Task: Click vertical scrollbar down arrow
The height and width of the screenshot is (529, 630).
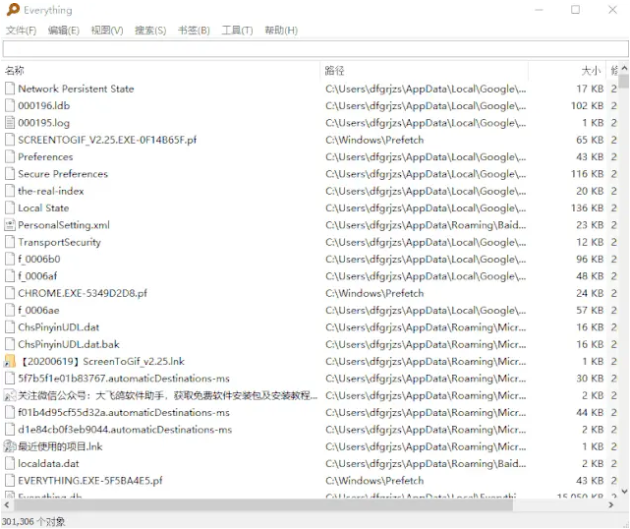Action: (624, 491)
